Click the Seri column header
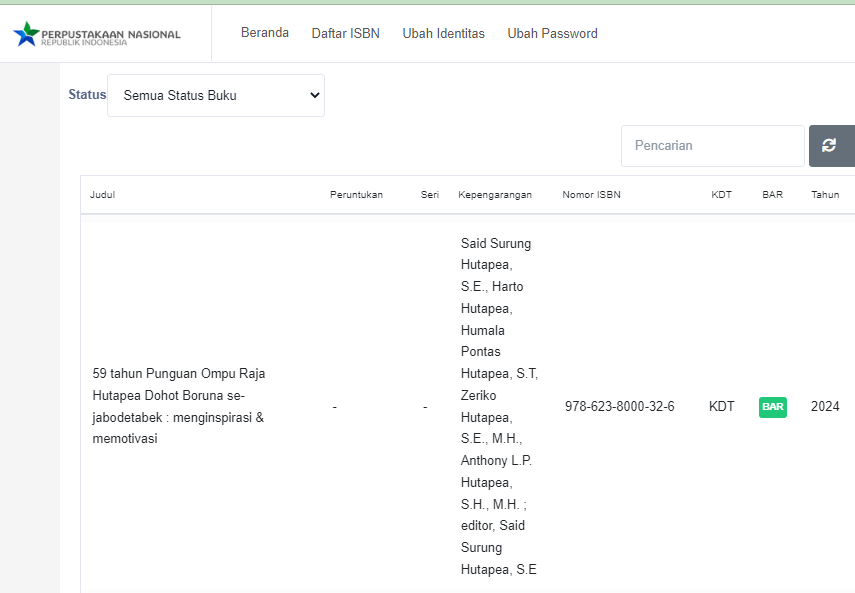 point(429,195)
